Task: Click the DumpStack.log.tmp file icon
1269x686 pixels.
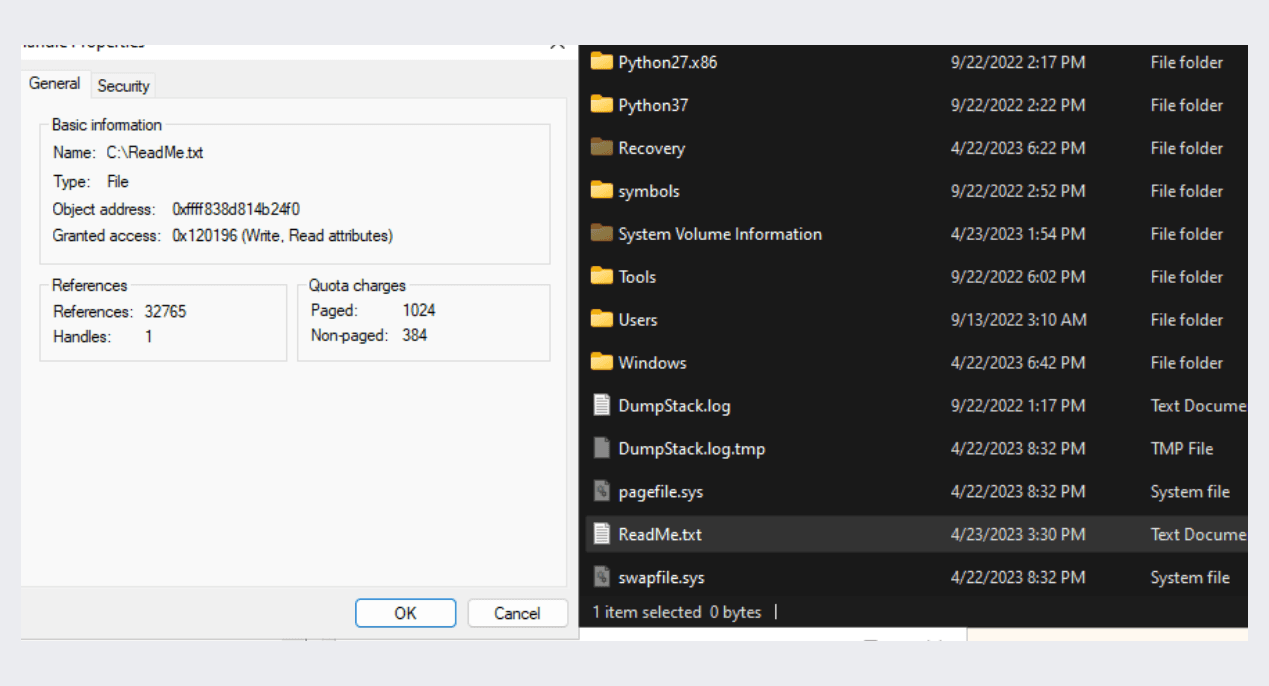Action: click(601, 448)
